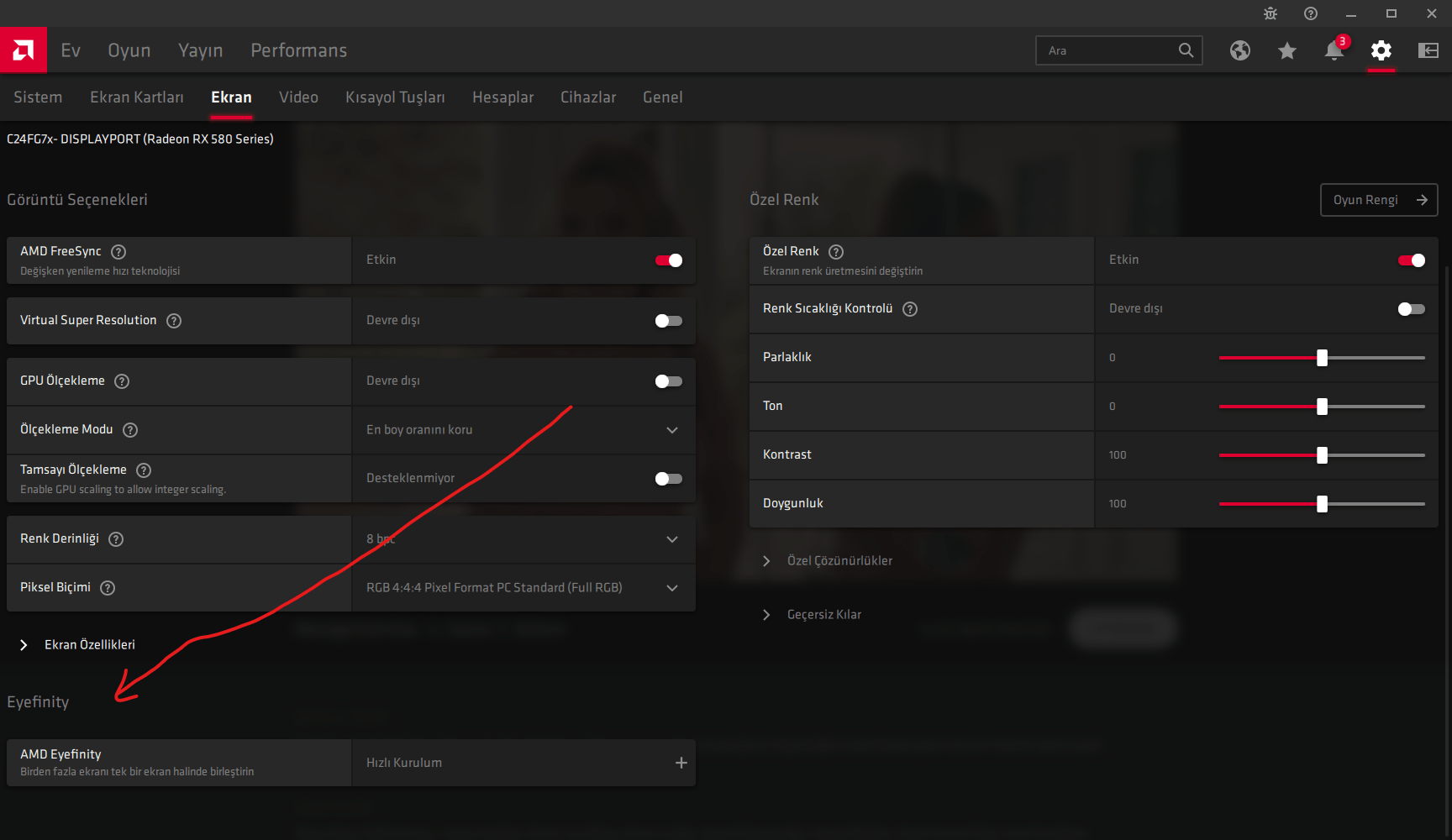The height and width of the screenshot is (840, 1452).
Task: Enable Renk Sıcaklığı Kontrolü switch
Action: tap(1412, 309)
